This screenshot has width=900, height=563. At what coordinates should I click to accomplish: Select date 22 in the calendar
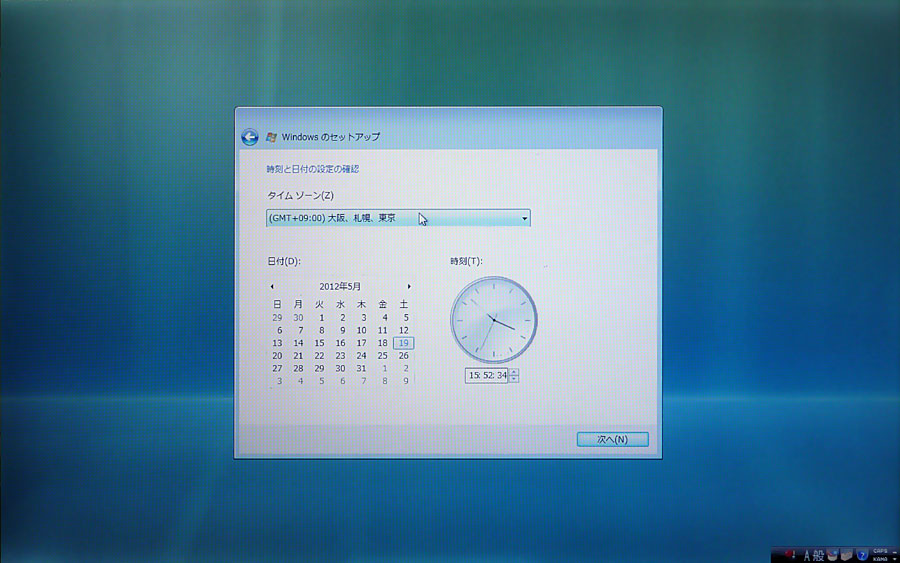319,356
